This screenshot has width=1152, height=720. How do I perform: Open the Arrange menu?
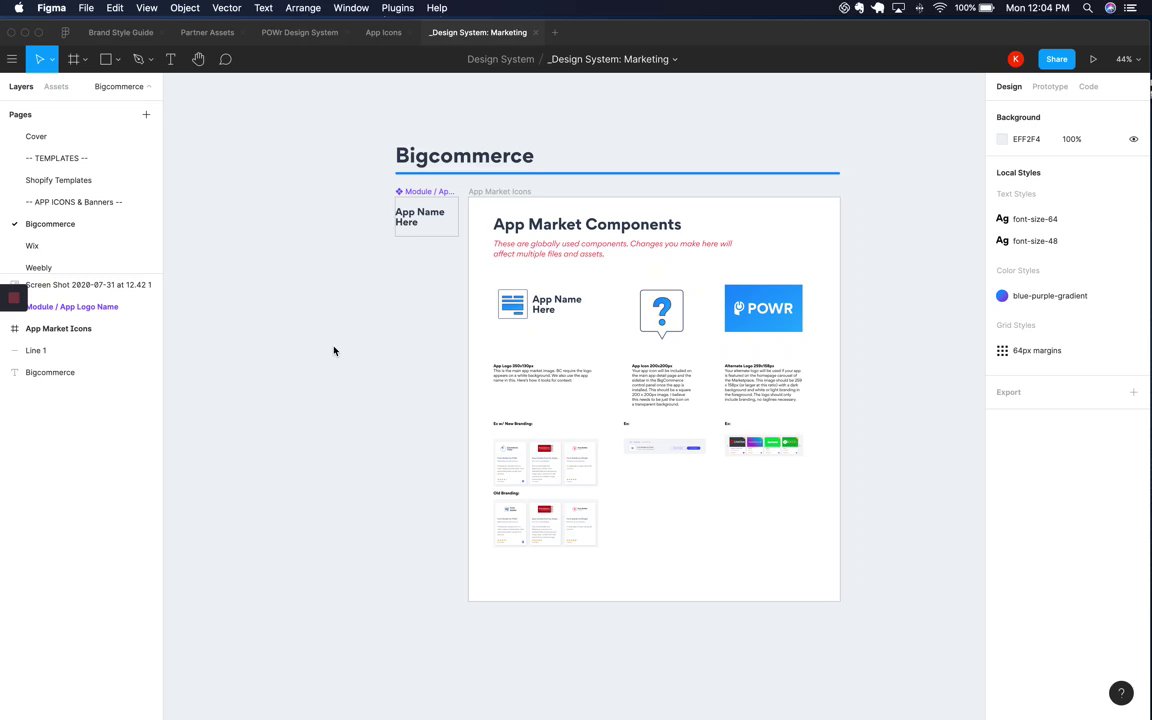pyautogui.click(x=303, y=8)
